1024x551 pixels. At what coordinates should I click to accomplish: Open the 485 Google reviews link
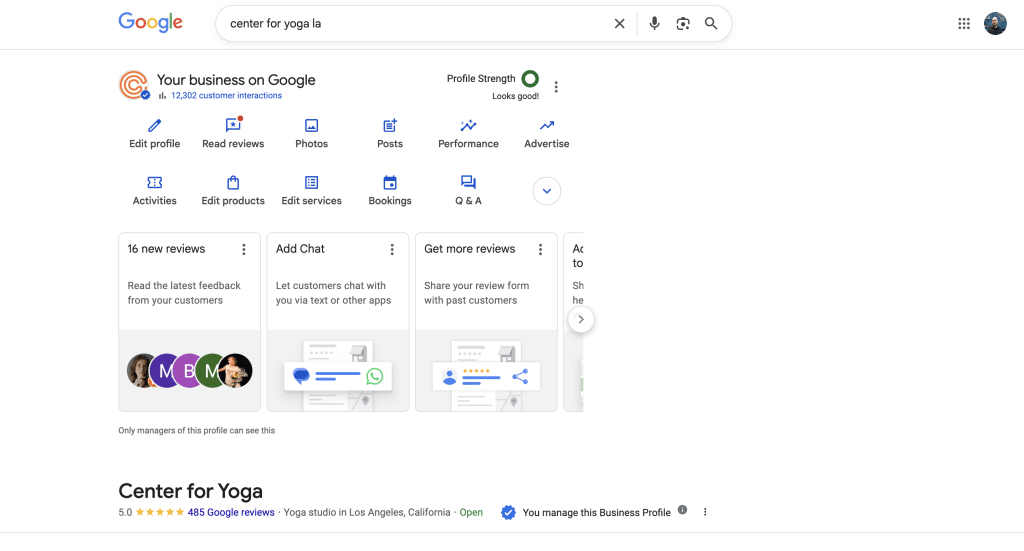point(231,512)
